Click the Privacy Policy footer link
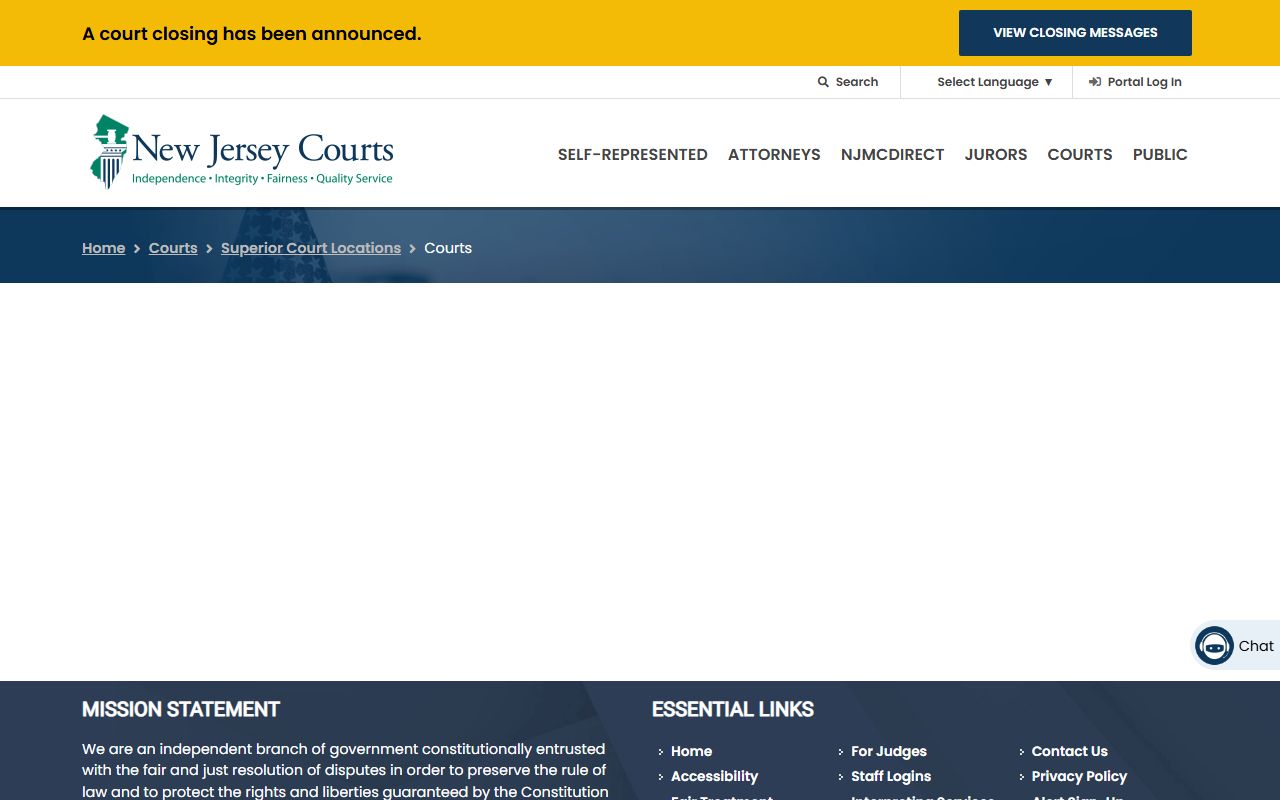The height and width of the screenshot is (800, 1280). [x=1079, y=776]
